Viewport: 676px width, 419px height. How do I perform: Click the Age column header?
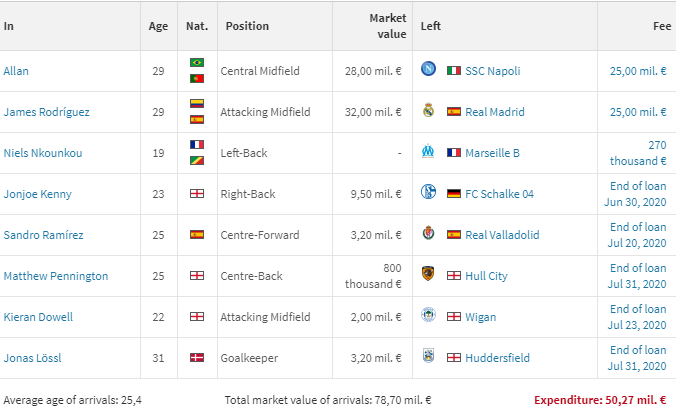pyautogui.click(x=158, y=26)
